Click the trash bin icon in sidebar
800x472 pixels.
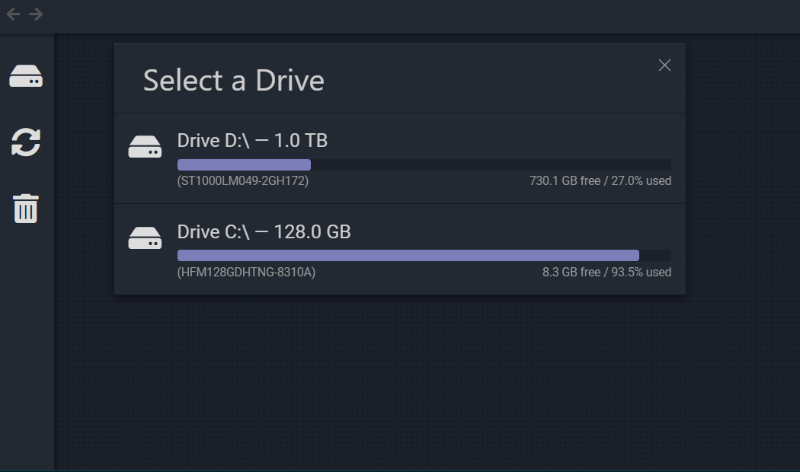(26, 208)
